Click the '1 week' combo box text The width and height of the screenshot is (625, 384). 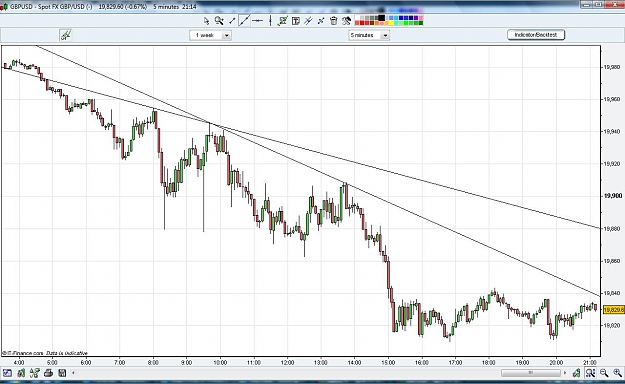[x=205, y=35]
